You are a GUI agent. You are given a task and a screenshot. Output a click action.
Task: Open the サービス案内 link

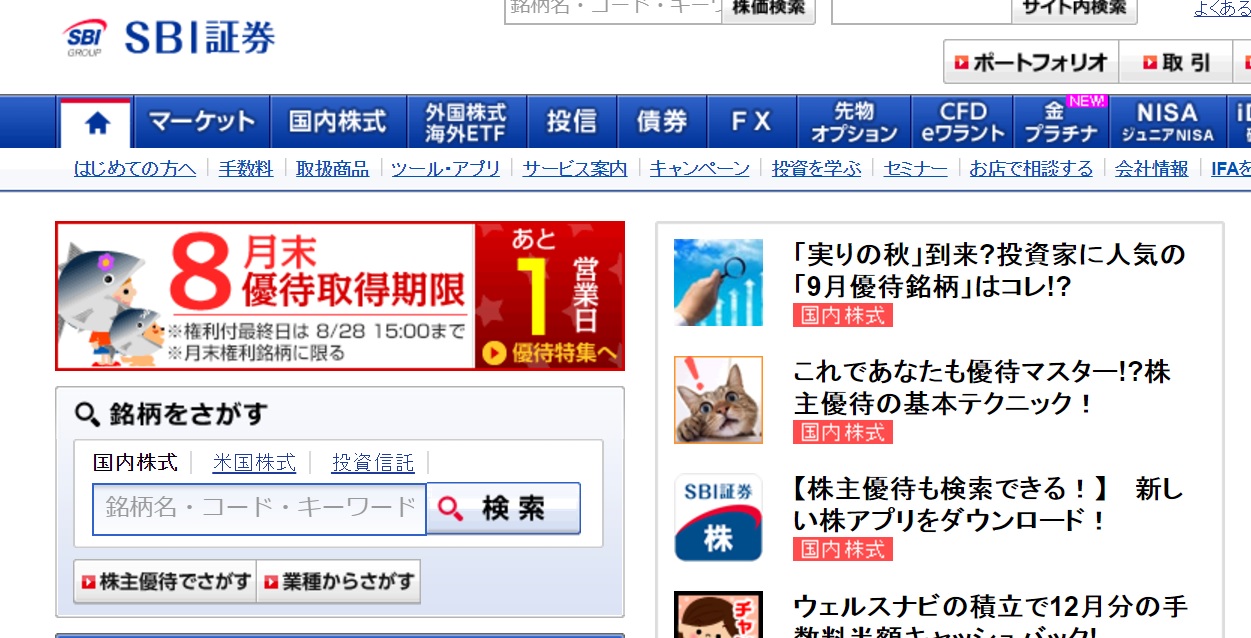click(575, 169)
